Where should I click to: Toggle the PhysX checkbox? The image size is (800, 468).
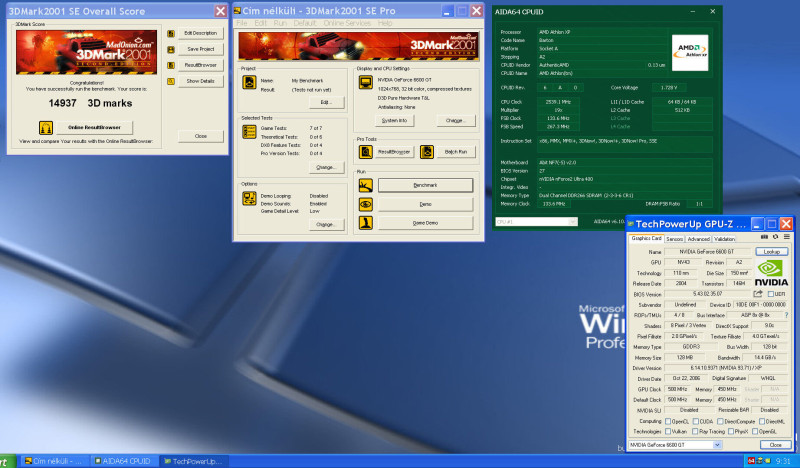coord(731,431)
